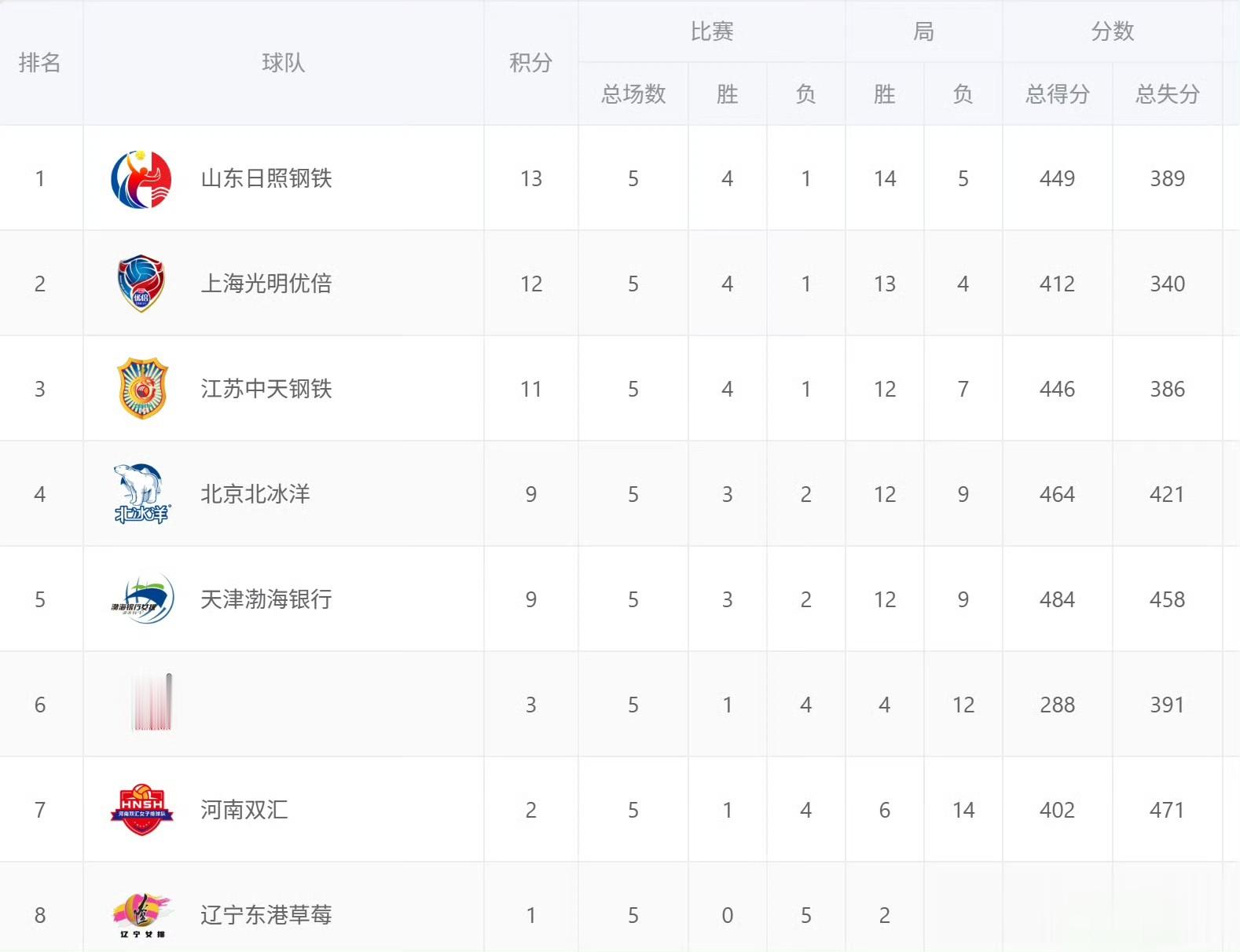Click the 总场数 column header
Viewport: 1240px width, 952px height.
click(633, 94)
